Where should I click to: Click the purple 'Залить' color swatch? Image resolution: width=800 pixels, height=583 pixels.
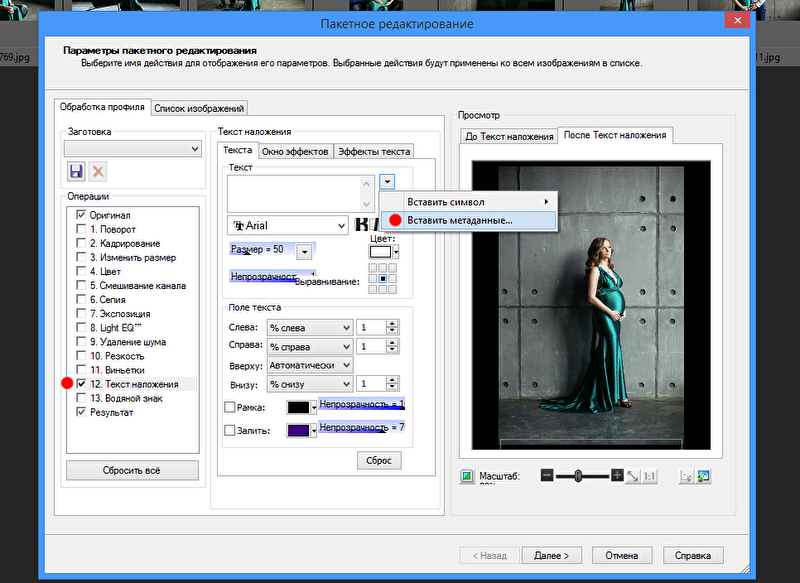click(x=297, y=430)
